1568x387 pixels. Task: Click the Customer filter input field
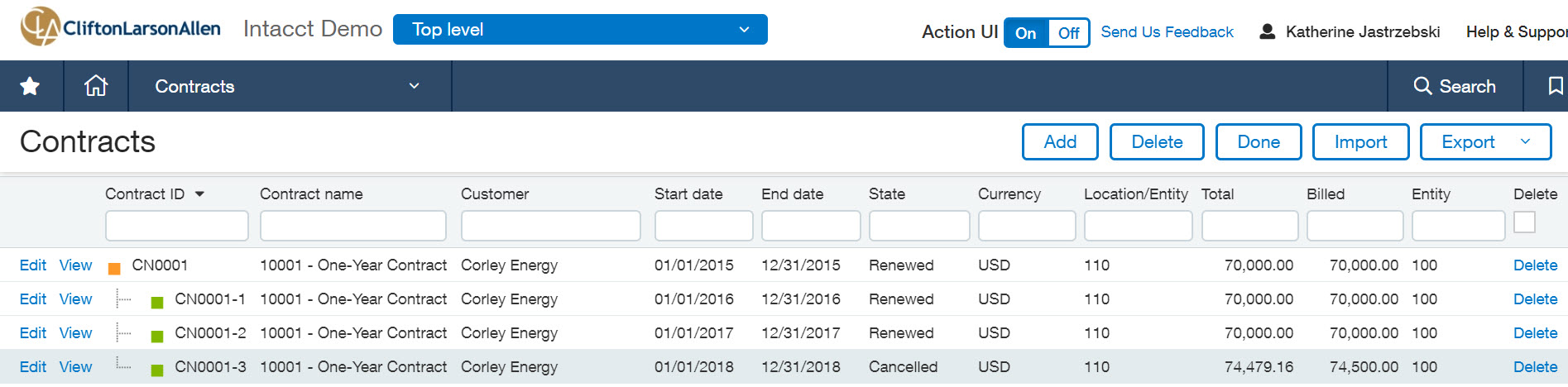[550, 226]
